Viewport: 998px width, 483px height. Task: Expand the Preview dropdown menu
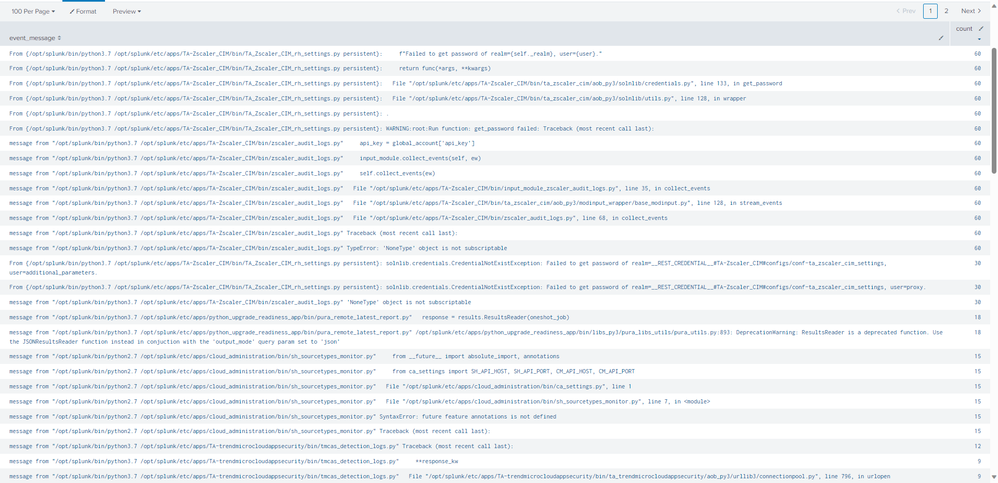tap(126, 11)
